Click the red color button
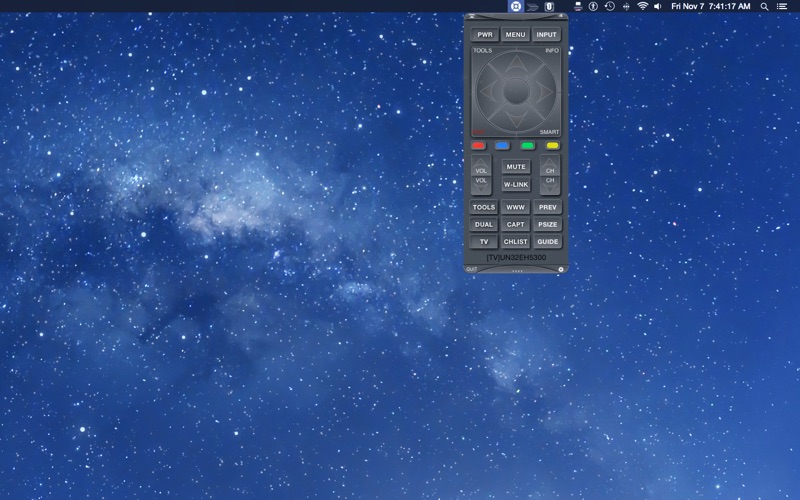800x500 pixels. point(479,146)
